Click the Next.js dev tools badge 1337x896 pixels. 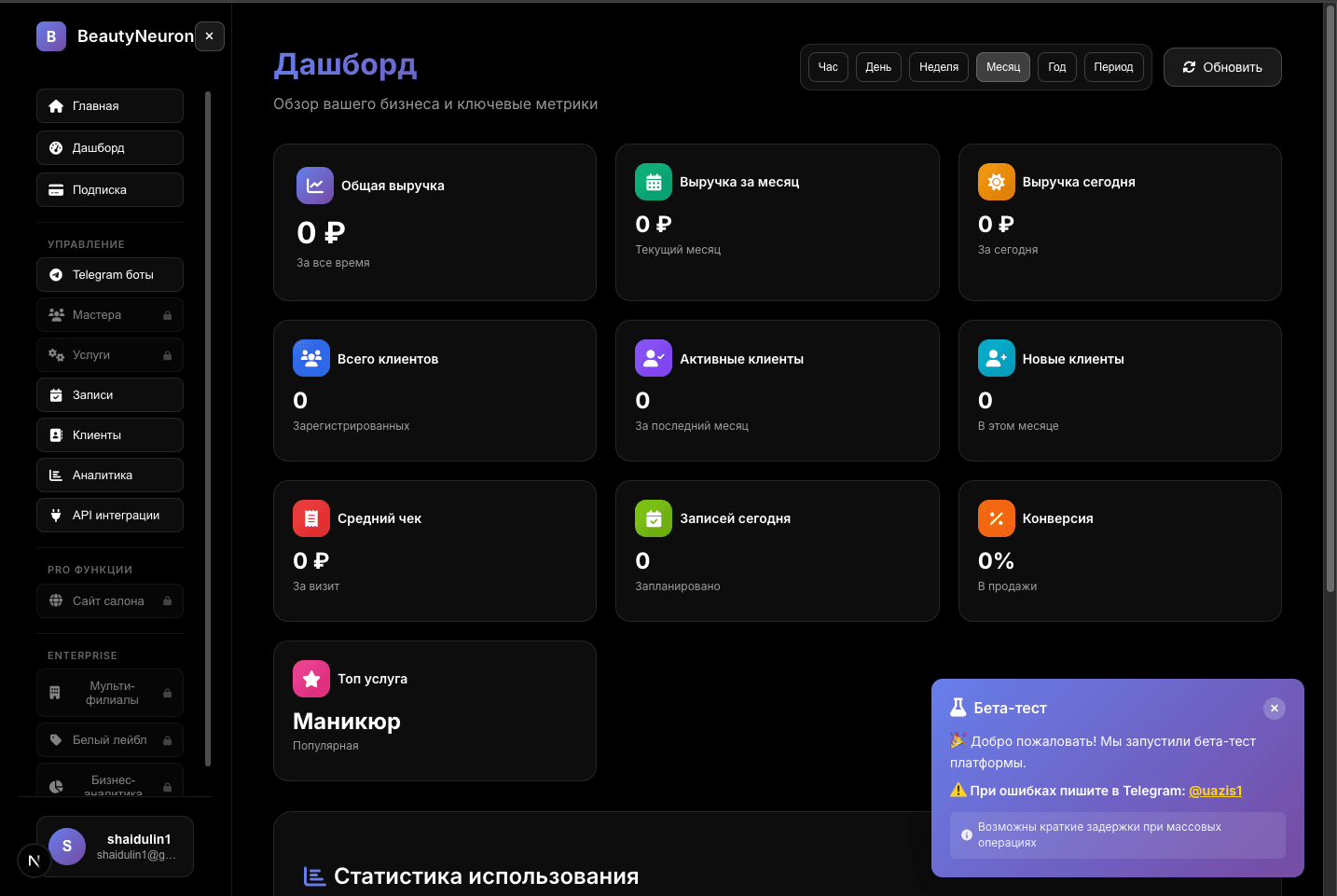pos(34,861)
